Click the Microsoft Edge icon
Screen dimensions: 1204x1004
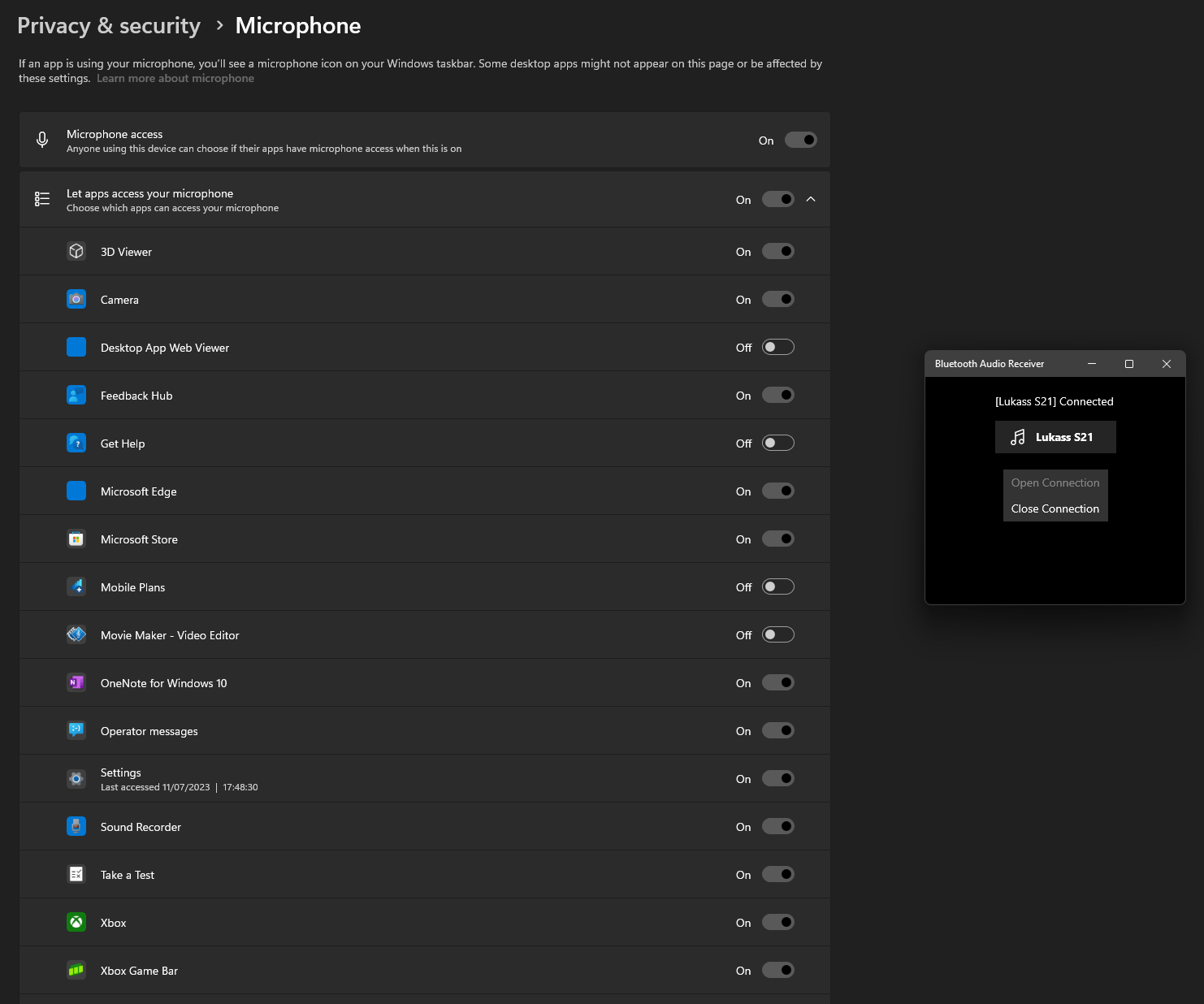76,491
